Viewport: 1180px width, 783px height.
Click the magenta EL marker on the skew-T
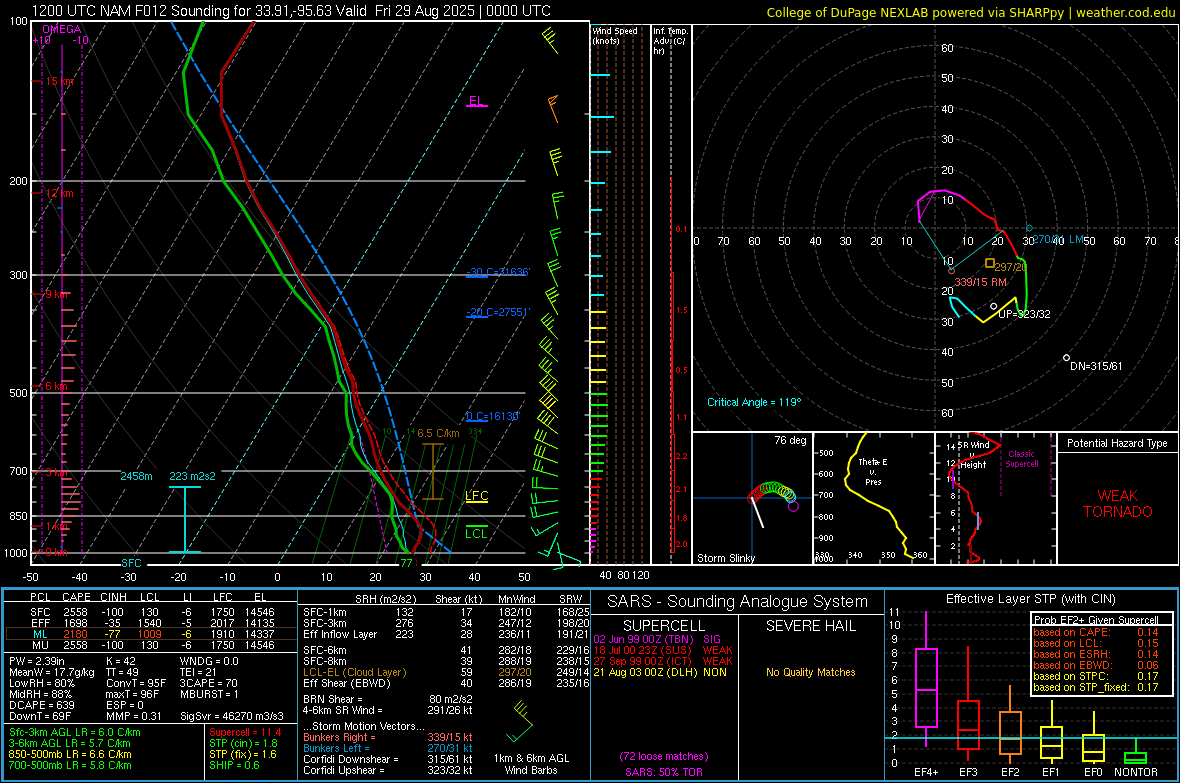click(x=476, y=101)
